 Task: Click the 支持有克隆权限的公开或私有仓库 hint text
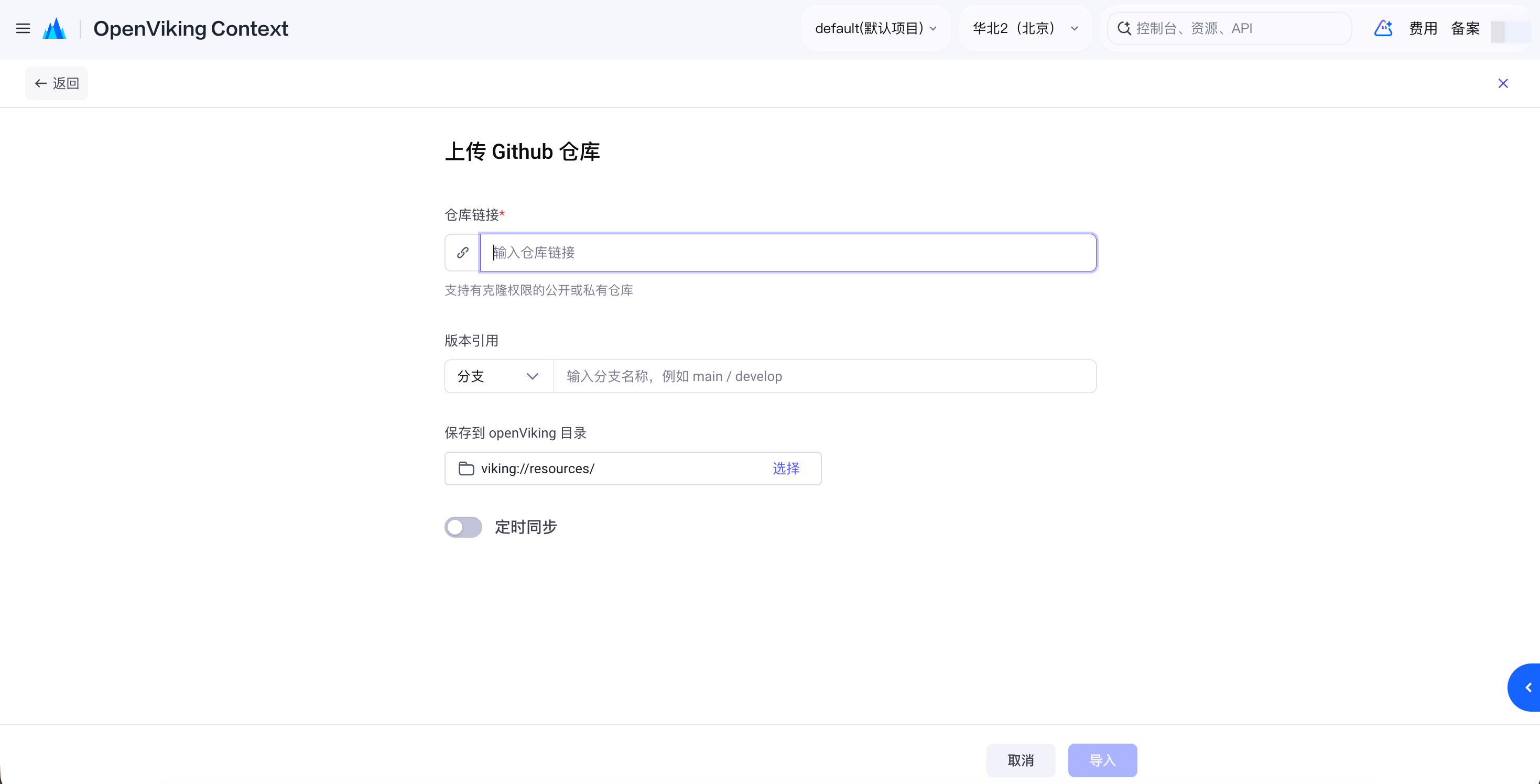coord(539,290)
